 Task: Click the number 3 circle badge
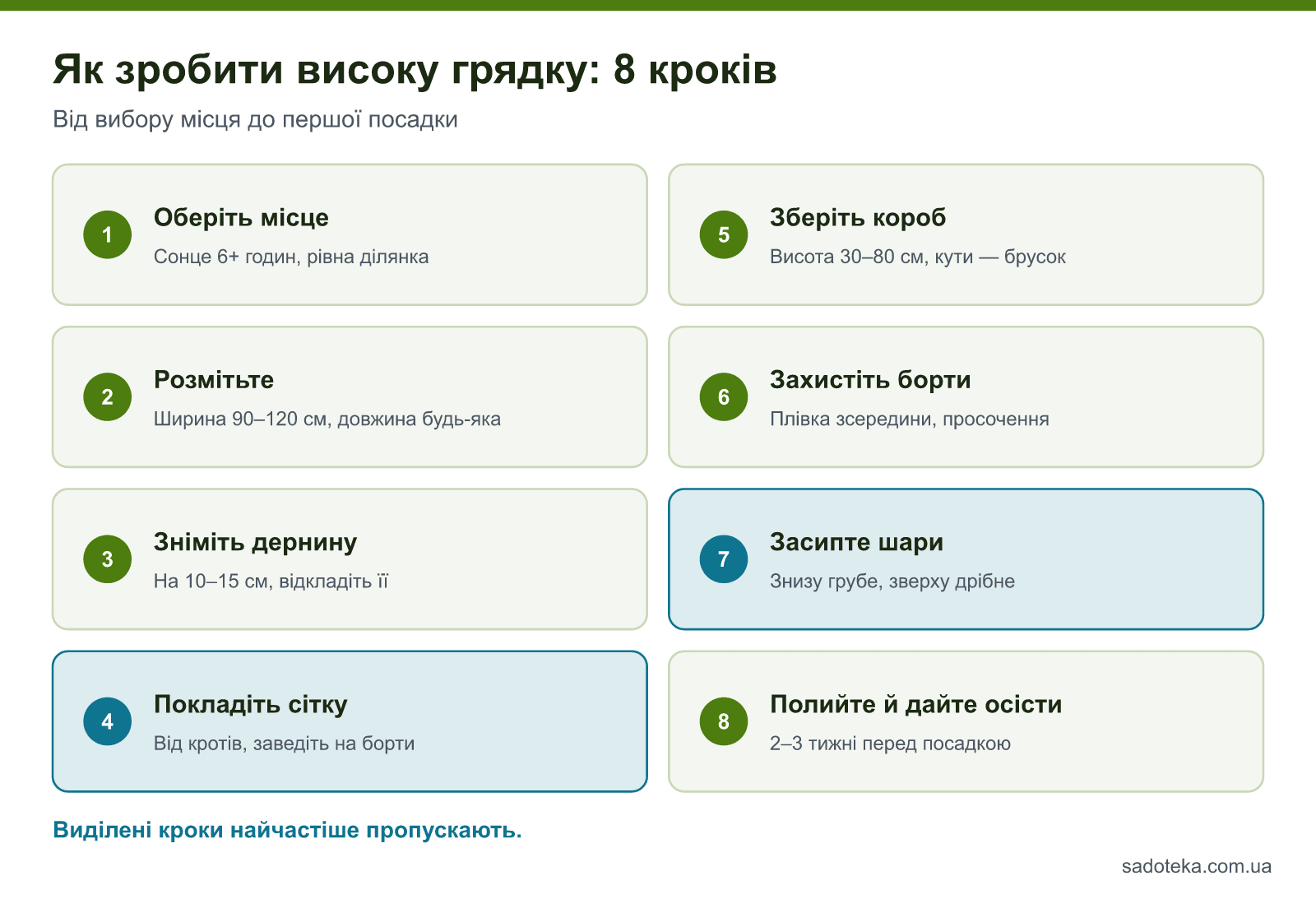[x=108, y=559]
